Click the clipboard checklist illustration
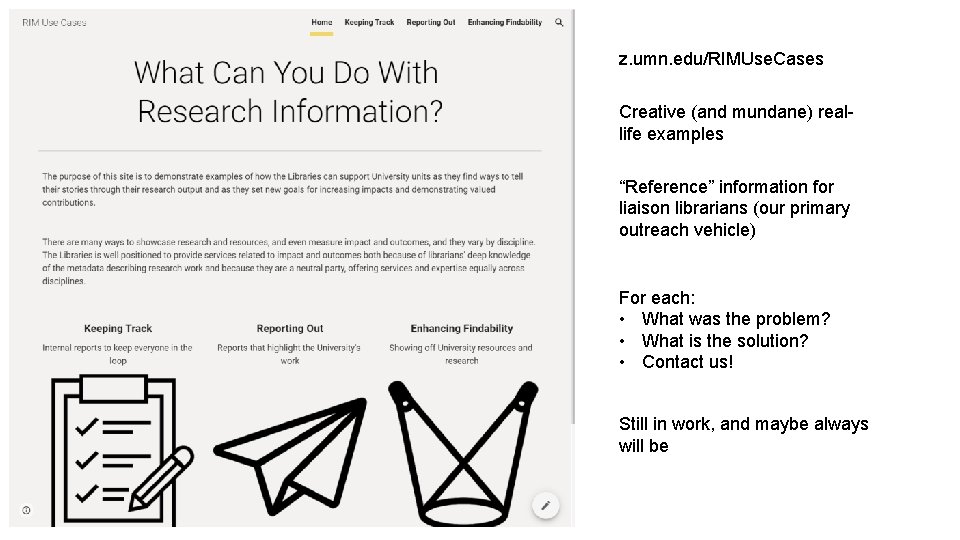 point(122,451)
